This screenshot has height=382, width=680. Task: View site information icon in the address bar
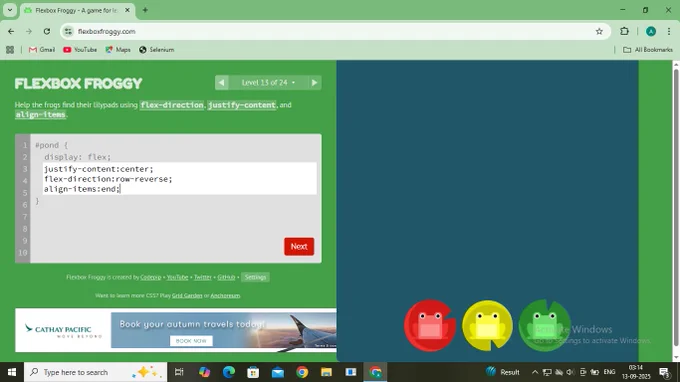pos(69,31)
